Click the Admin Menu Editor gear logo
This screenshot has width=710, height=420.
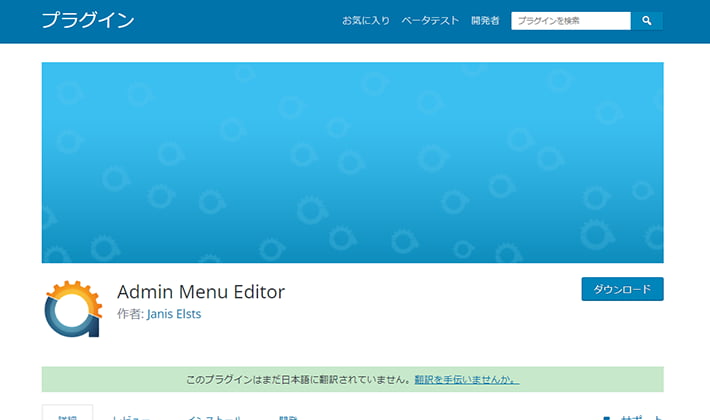[73, 309]
